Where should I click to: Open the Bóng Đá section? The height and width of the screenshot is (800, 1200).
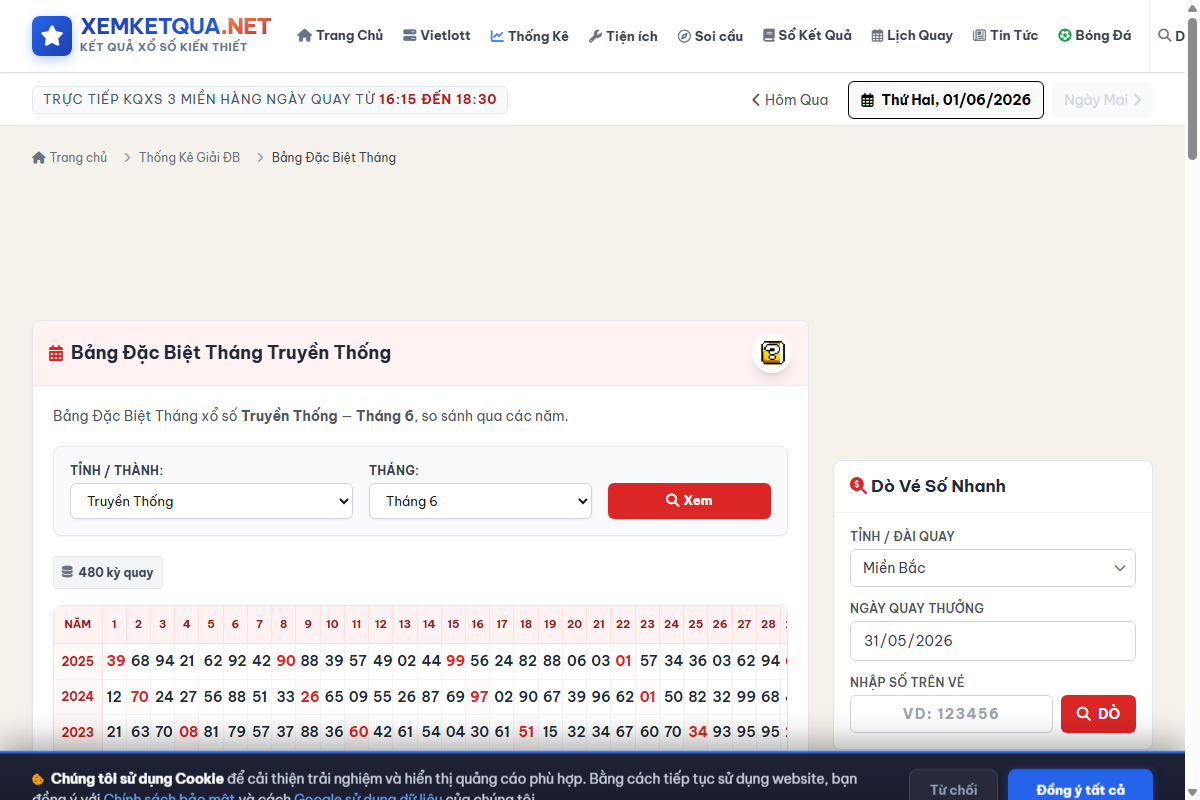(1095, 36)
